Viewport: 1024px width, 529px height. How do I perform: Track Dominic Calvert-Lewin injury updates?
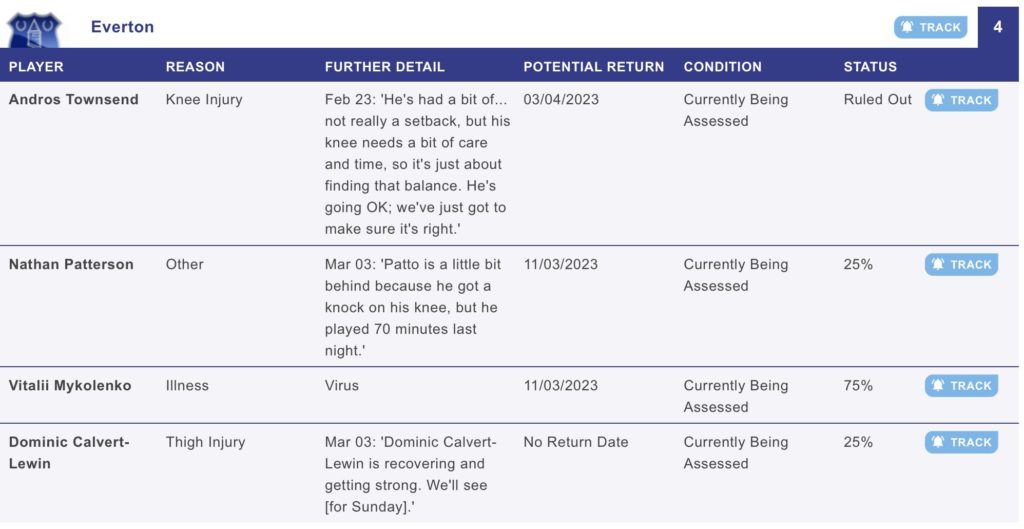point(961,442)
